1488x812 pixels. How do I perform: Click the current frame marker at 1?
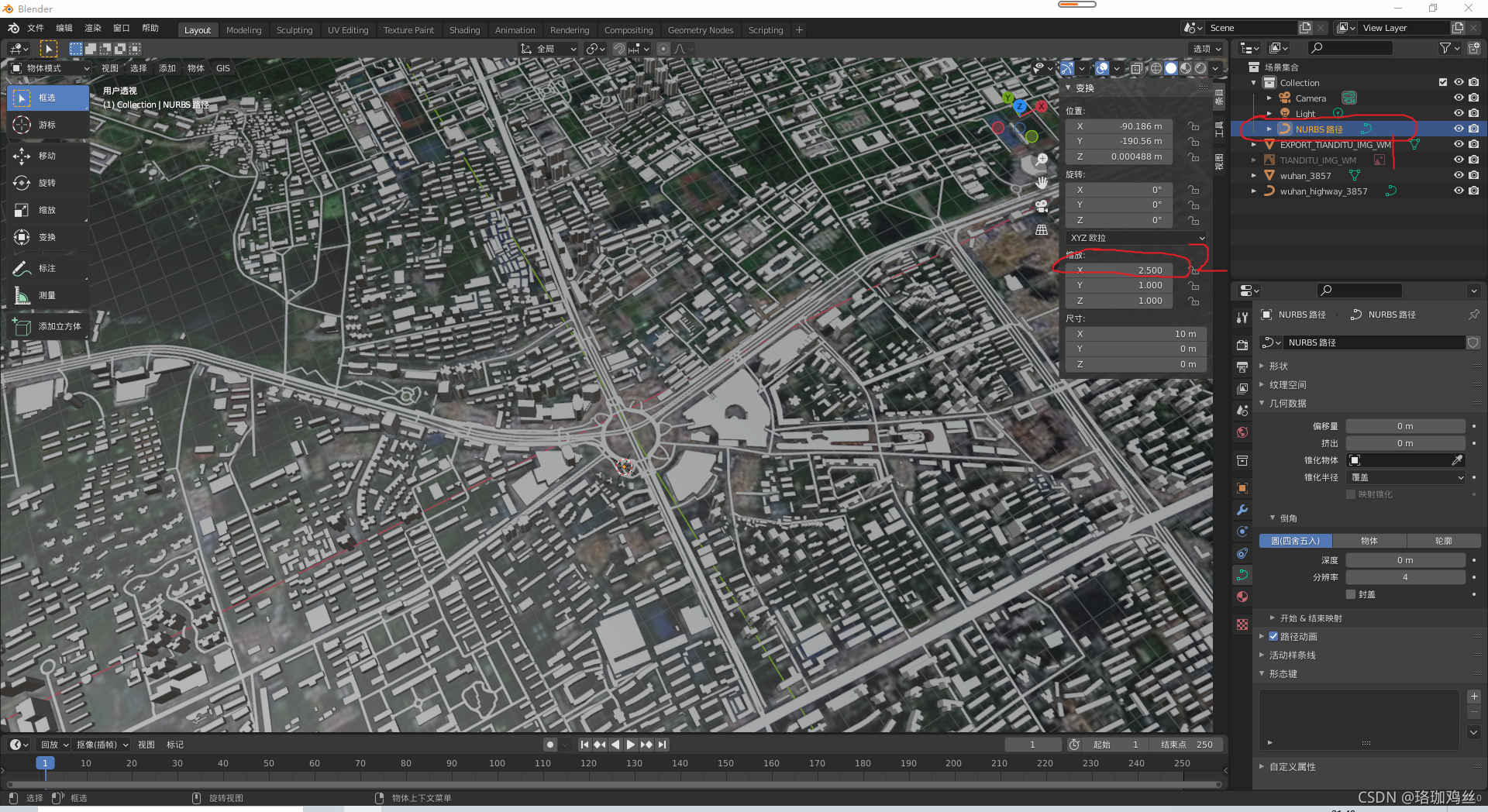(x=45, y=763)
